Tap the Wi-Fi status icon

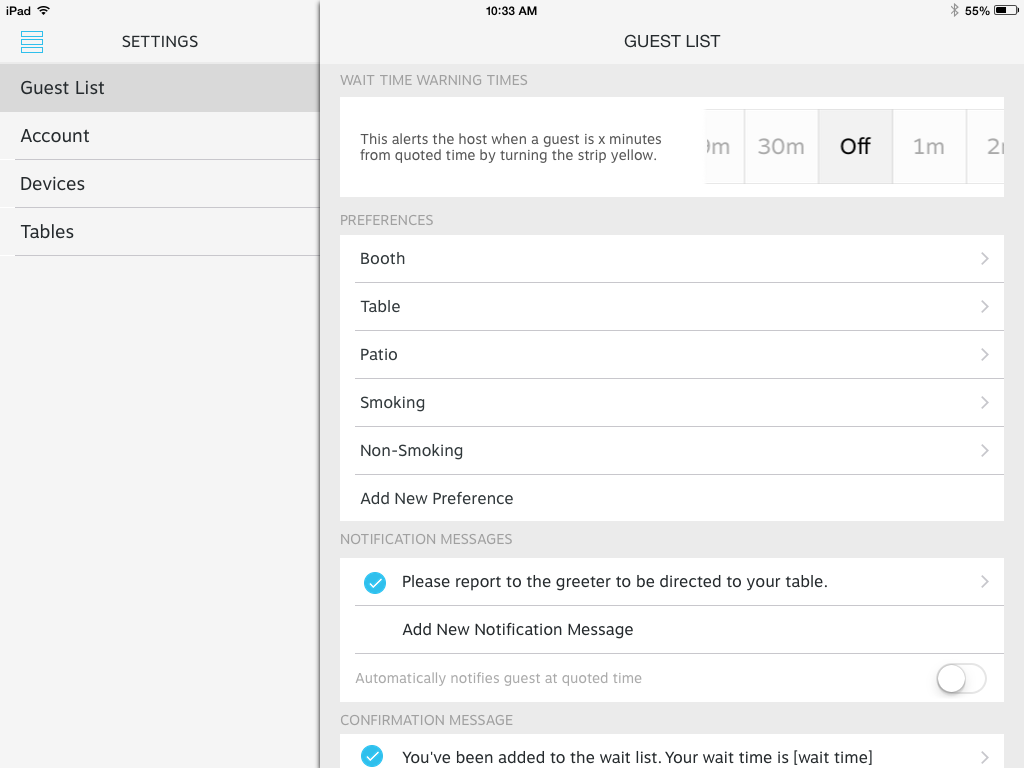point(44,10)
